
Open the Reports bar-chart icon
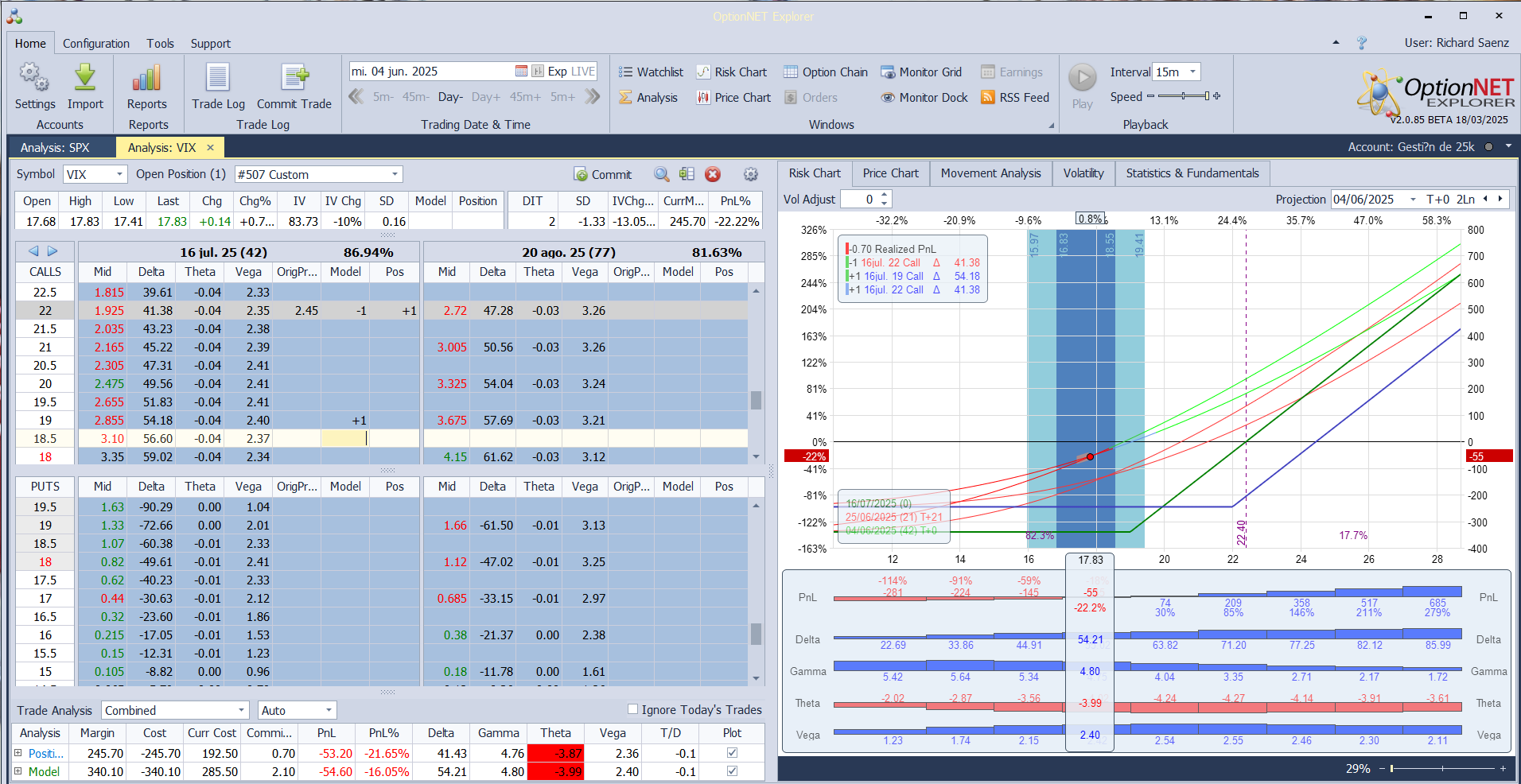147,78
